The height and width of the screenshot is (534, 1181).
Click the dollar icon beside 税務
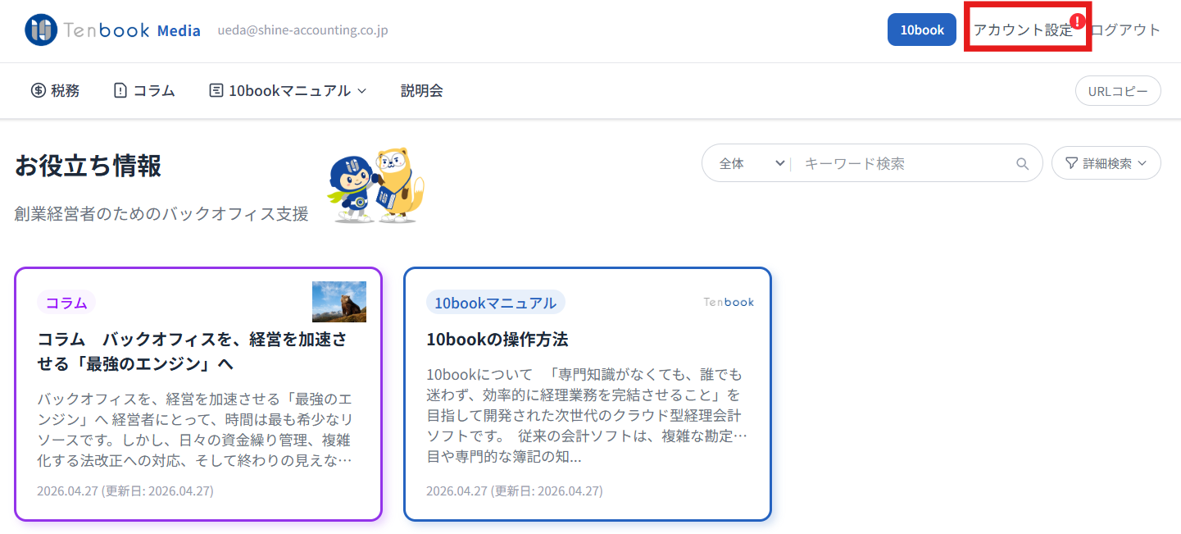[38, 91]
